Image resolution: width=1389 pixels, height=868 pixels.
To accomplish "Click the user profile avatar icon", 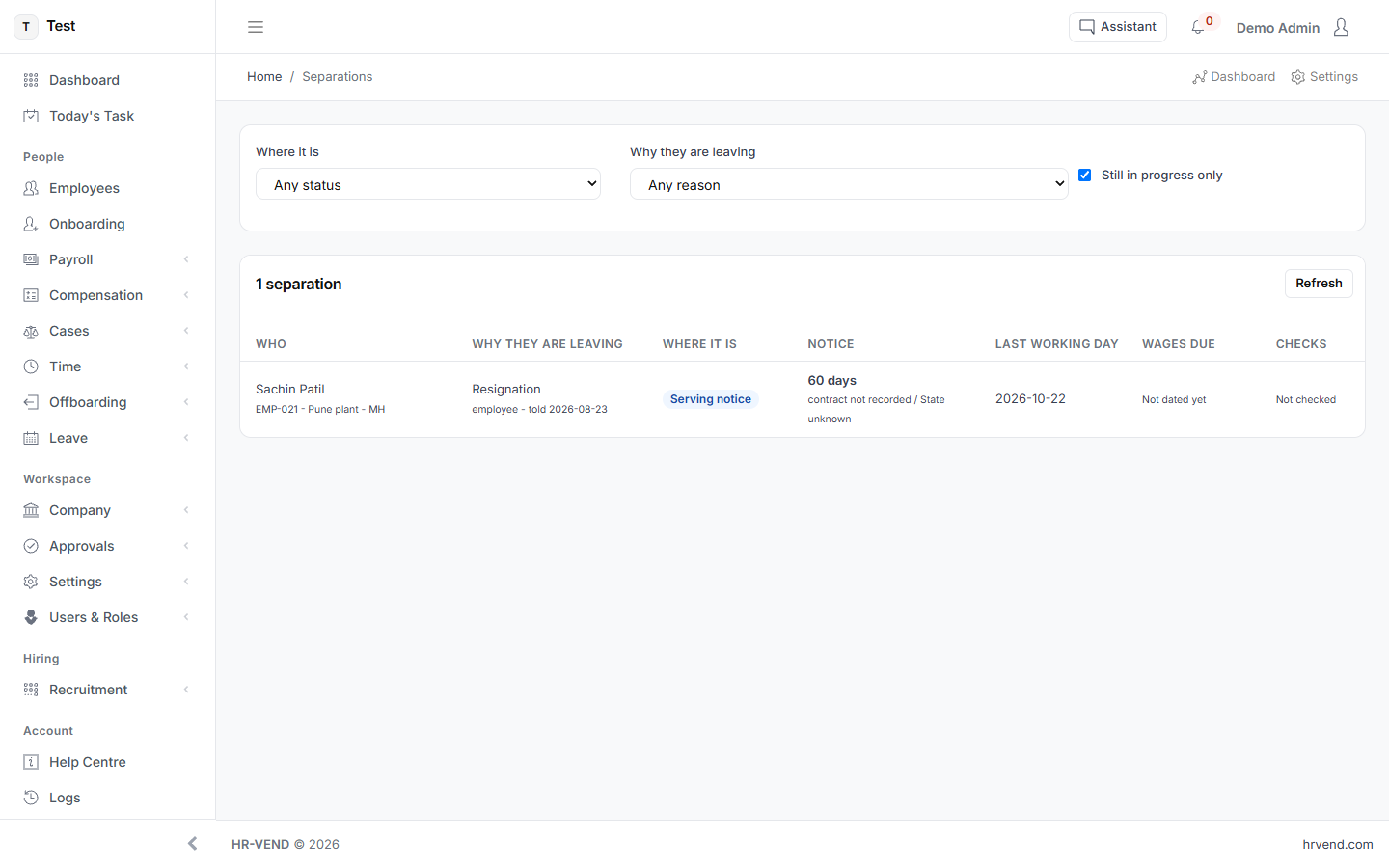I will (x=1341, y=27).
